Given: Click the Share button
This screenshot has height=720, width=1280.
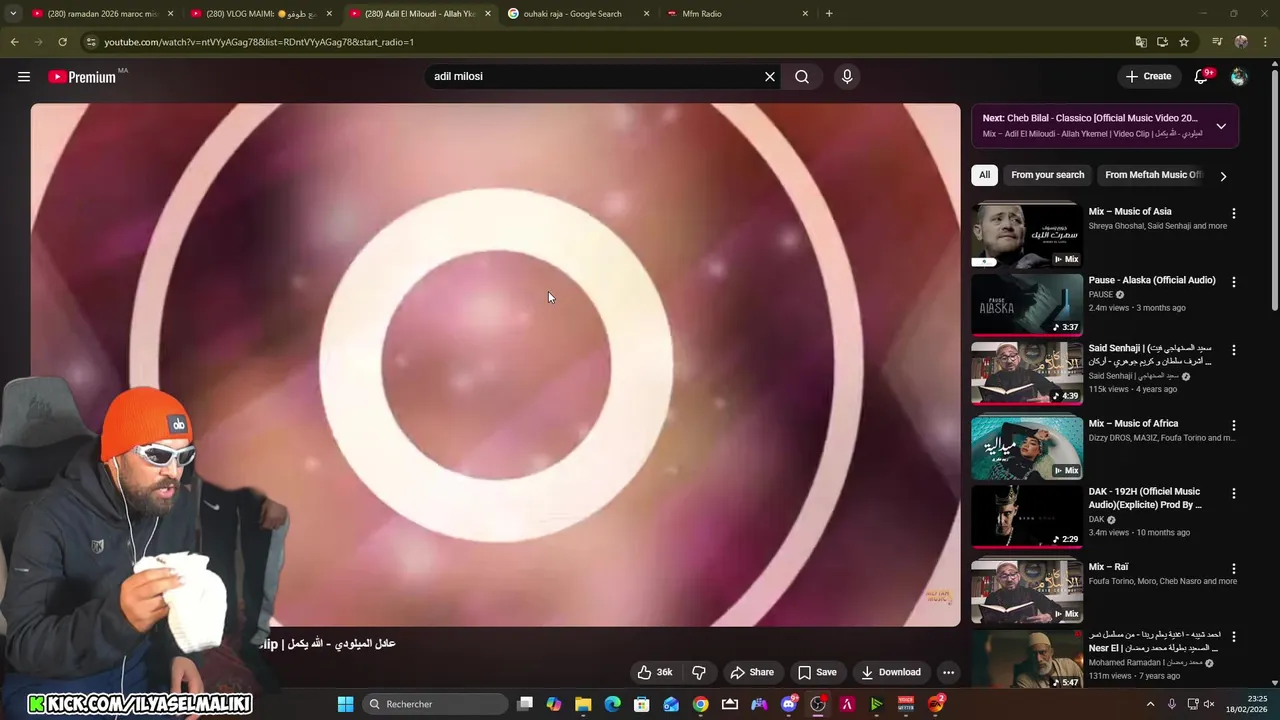Looking at the screenshot, I should point(752,672).
